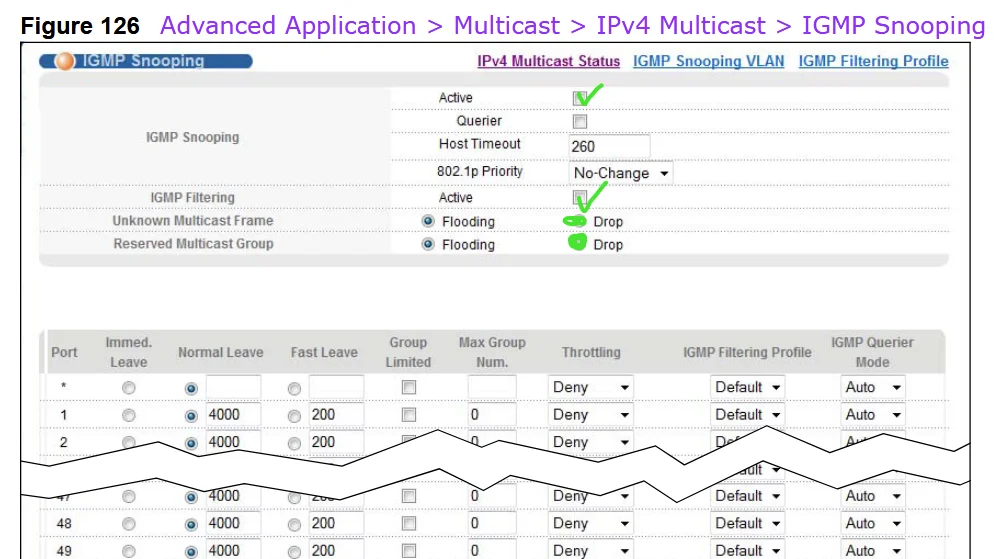The height and width of the screenshot is (559, 994).
Task: Click port 48 Normal Leave field showing 4000
Action: [x=233, y=524]
